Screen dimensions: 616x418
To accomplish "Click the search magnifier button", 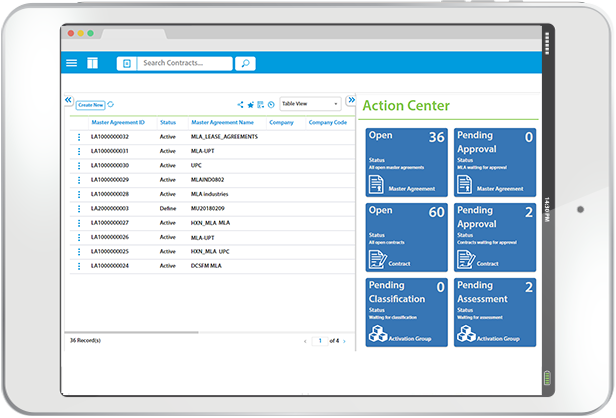I will click(245, 63).
